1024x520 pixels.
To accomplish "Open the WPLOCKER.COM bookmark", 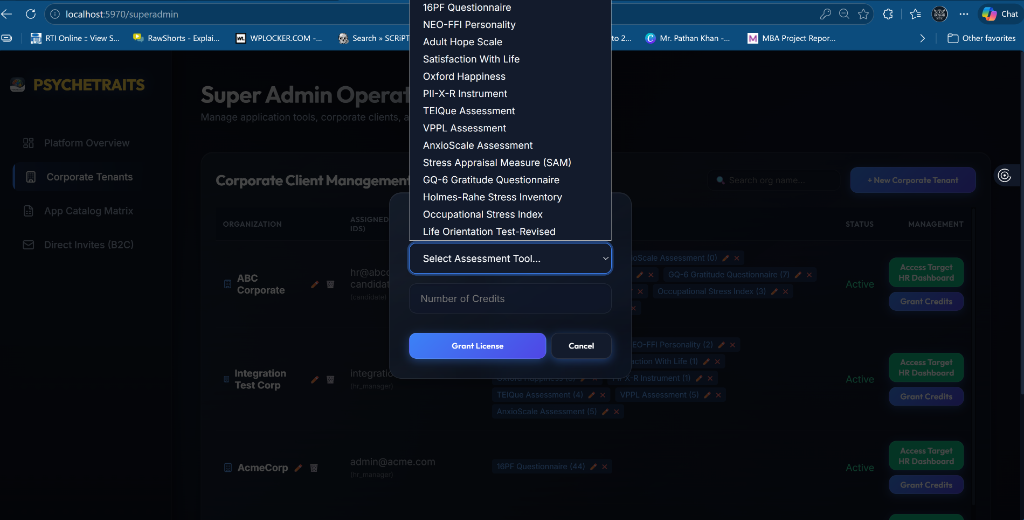I will (279, 39).
